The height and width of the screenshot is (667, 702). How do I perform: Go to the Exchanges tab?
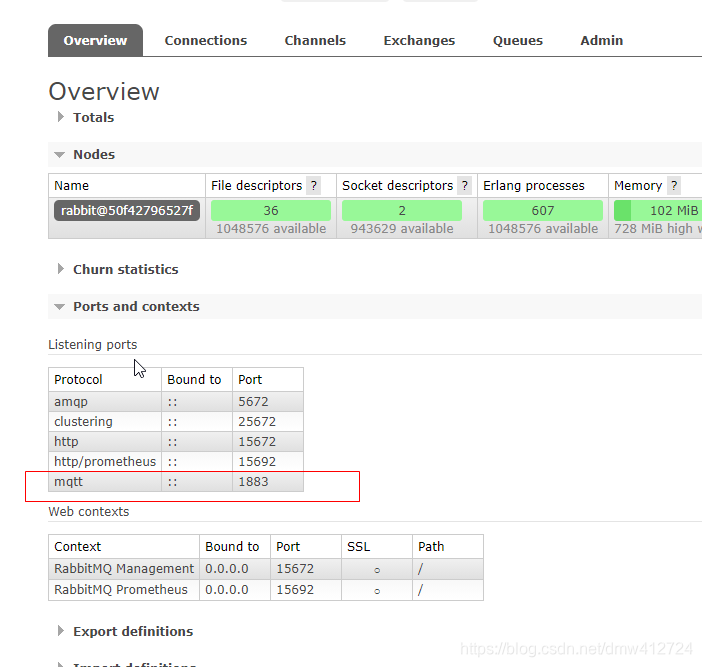[x=419, y=40]
